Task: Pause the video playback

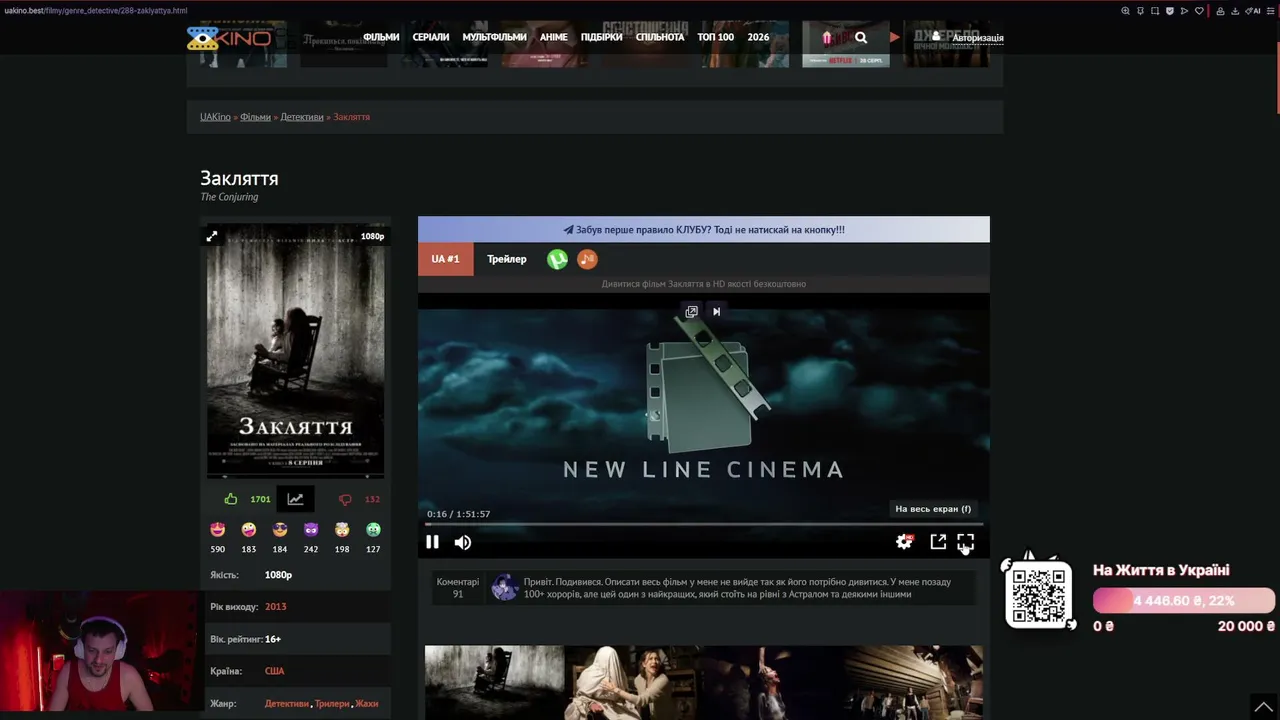Action: click(x=432, y=542)
